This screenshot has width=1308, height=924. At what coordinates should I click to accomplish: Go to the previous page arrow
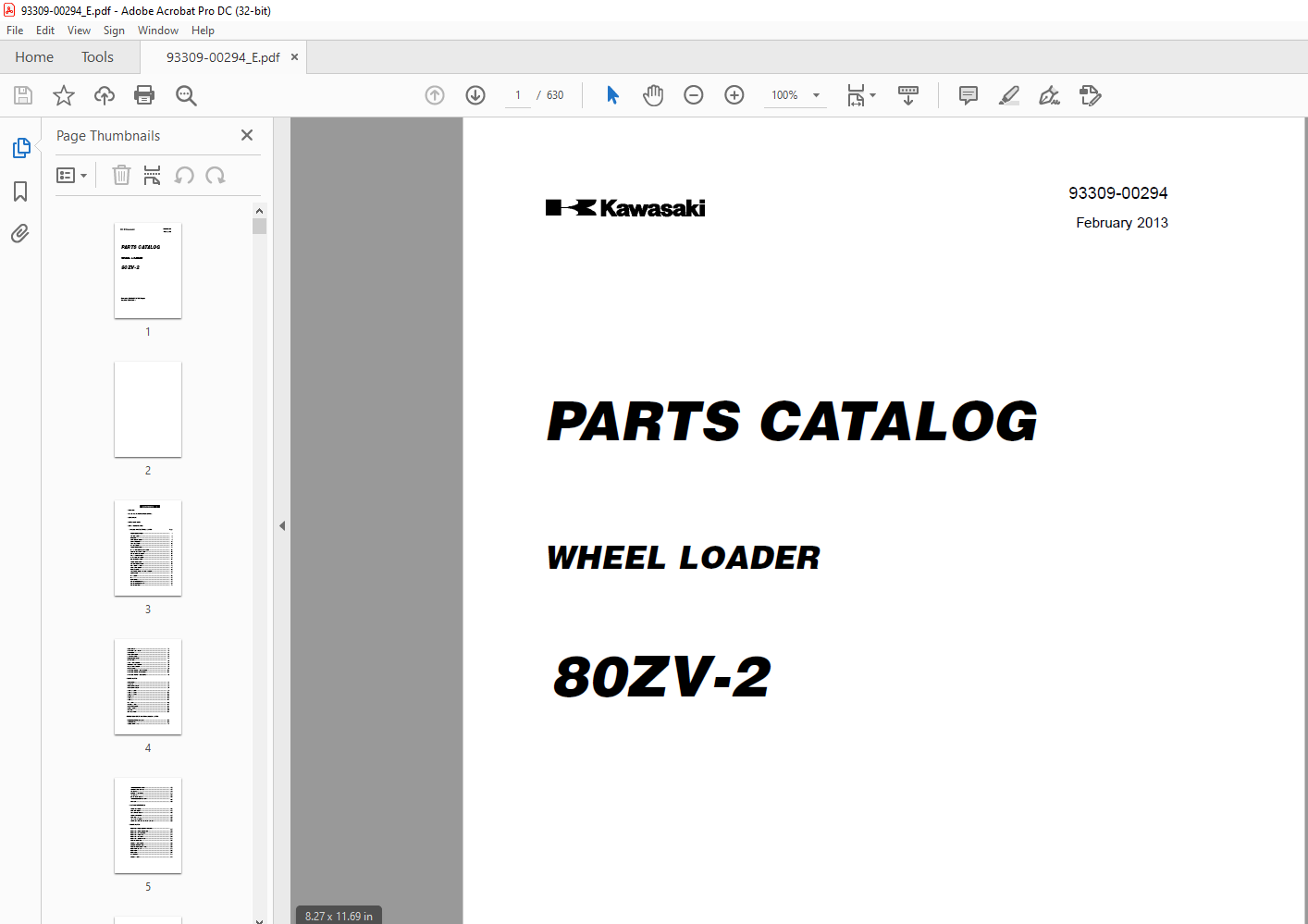point(435,95)
